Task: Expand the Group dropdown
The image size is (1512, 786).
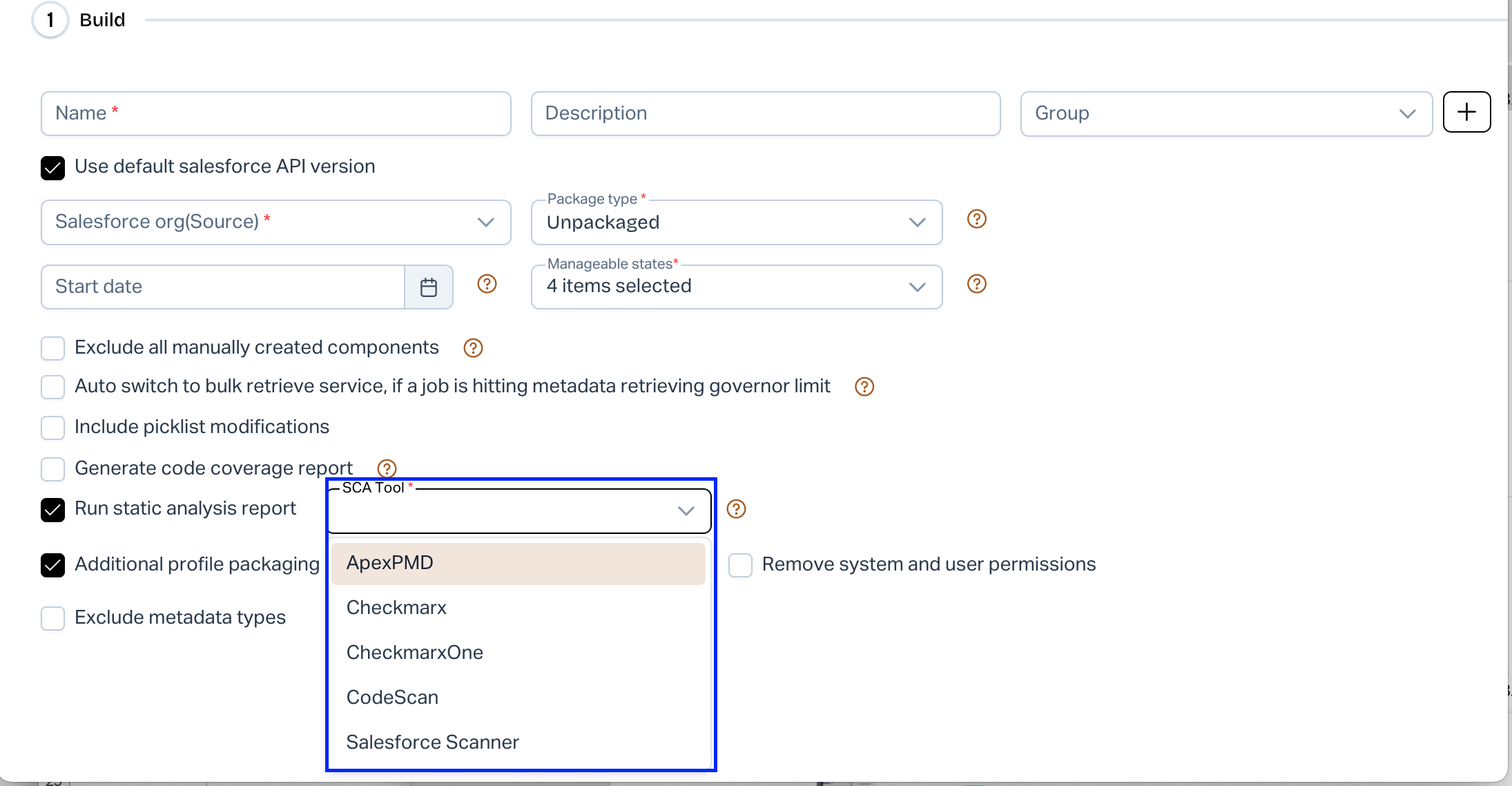Action: pos(1226,113)
